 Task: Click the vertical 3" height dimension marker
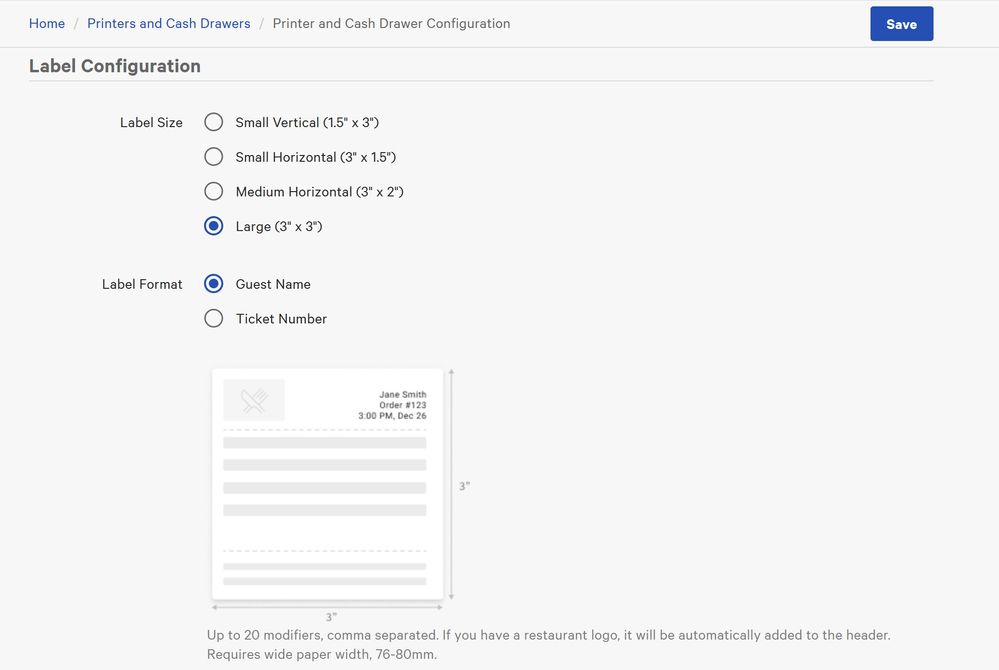coord(463,486)
